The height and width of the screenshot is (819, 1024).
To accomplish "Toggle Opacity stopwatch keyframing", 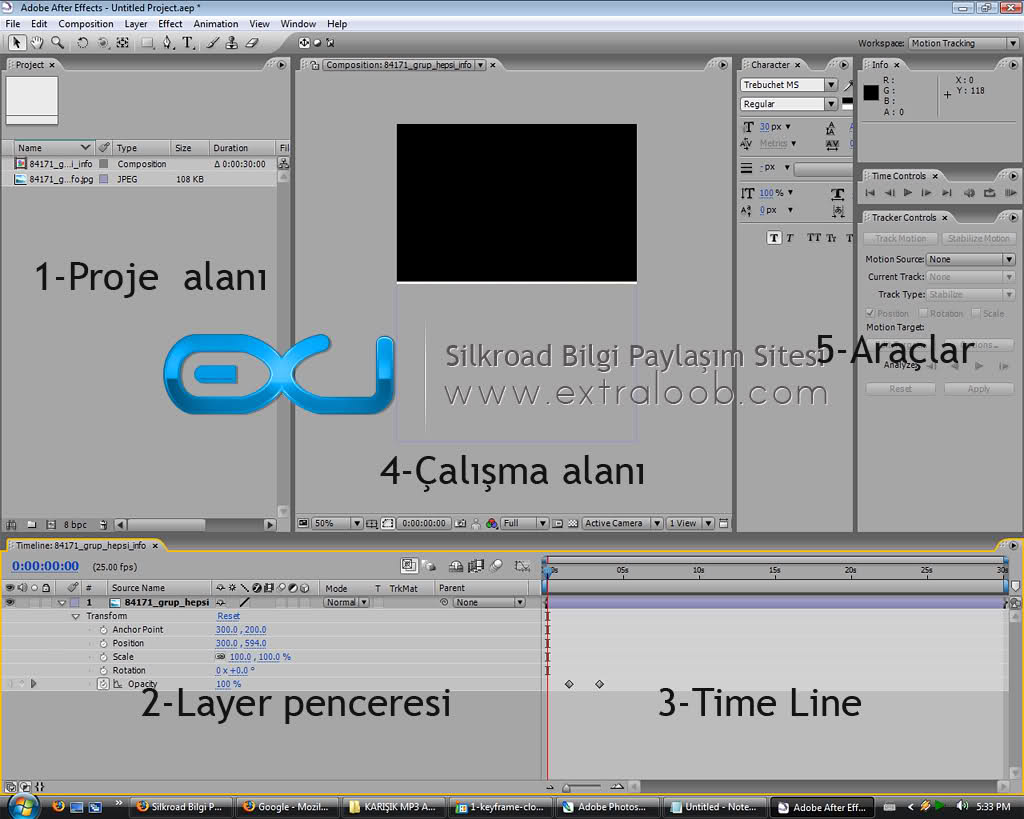I will (103, 684).
